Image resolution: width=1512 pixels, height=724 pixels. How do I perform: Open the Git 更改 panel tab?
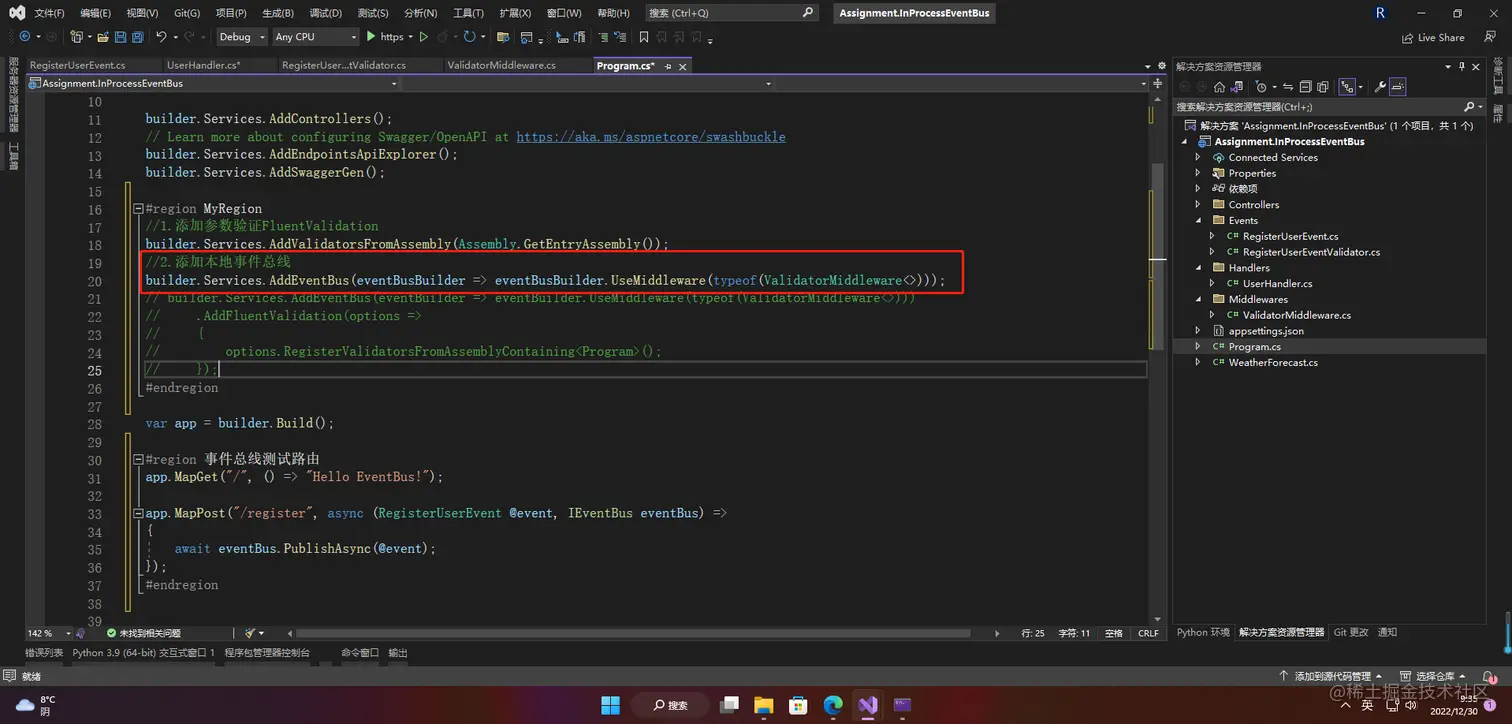tap(1351, 633)
